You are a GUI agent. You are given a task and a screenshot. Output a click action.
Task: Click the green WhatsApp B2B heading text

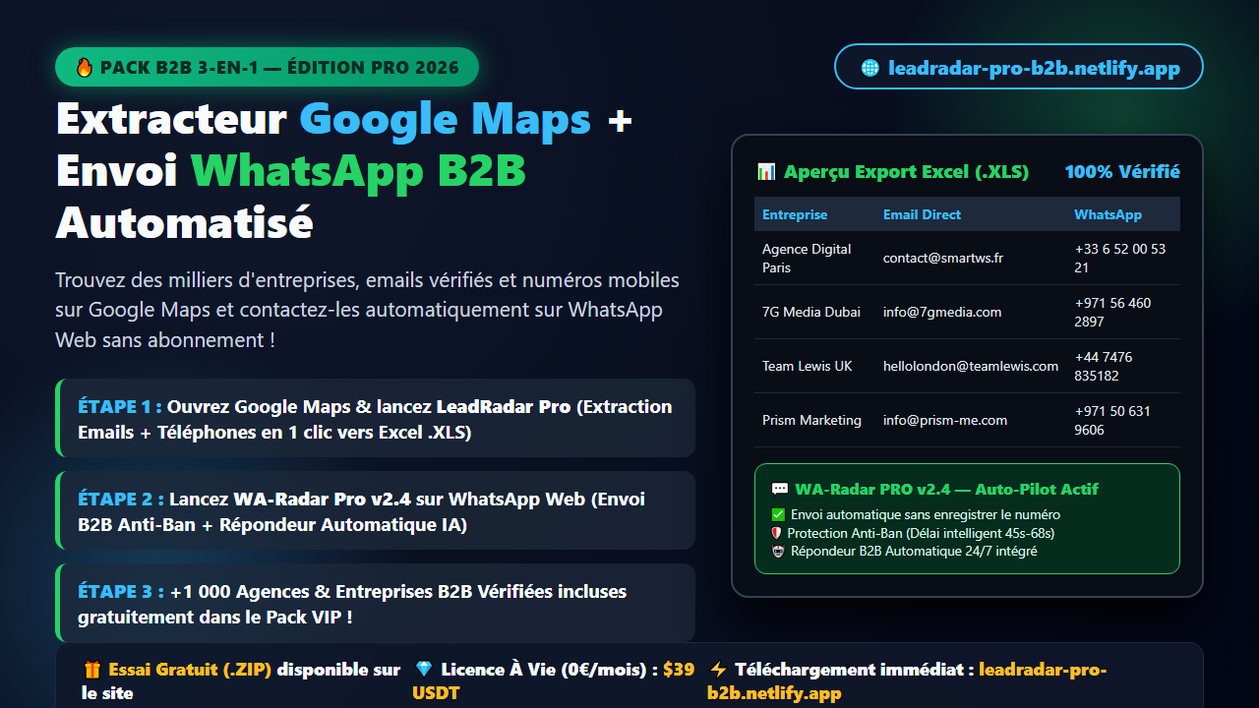click(x=358, y=171)
